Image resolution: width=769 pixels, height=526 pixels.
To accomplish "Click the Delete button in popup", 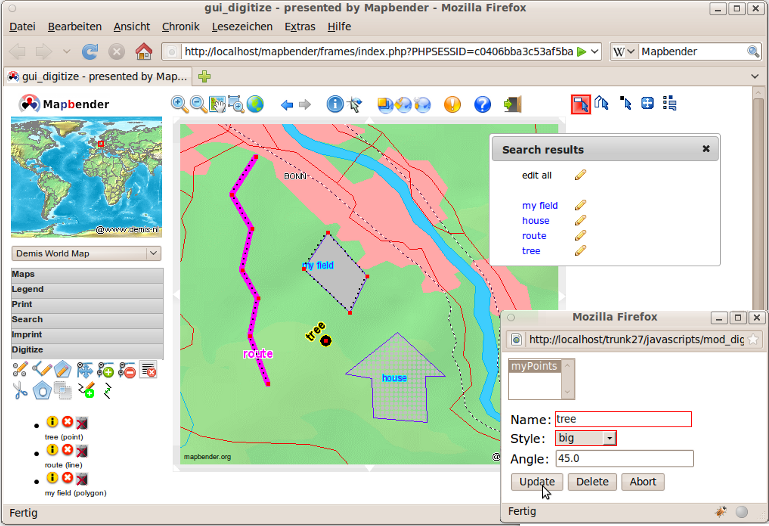I will click(x=592, y=482).
